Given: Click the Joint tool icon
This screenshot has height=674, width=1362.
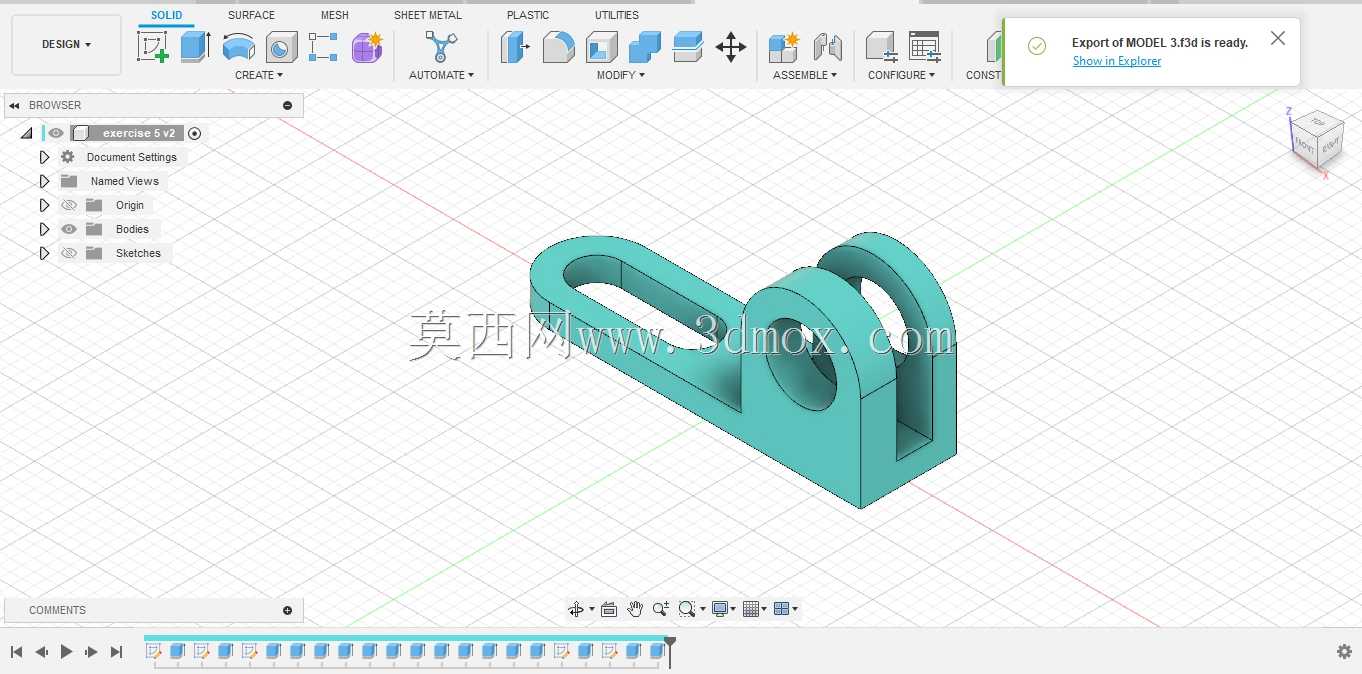Looking at the screenshot, I should click(827, 47).
